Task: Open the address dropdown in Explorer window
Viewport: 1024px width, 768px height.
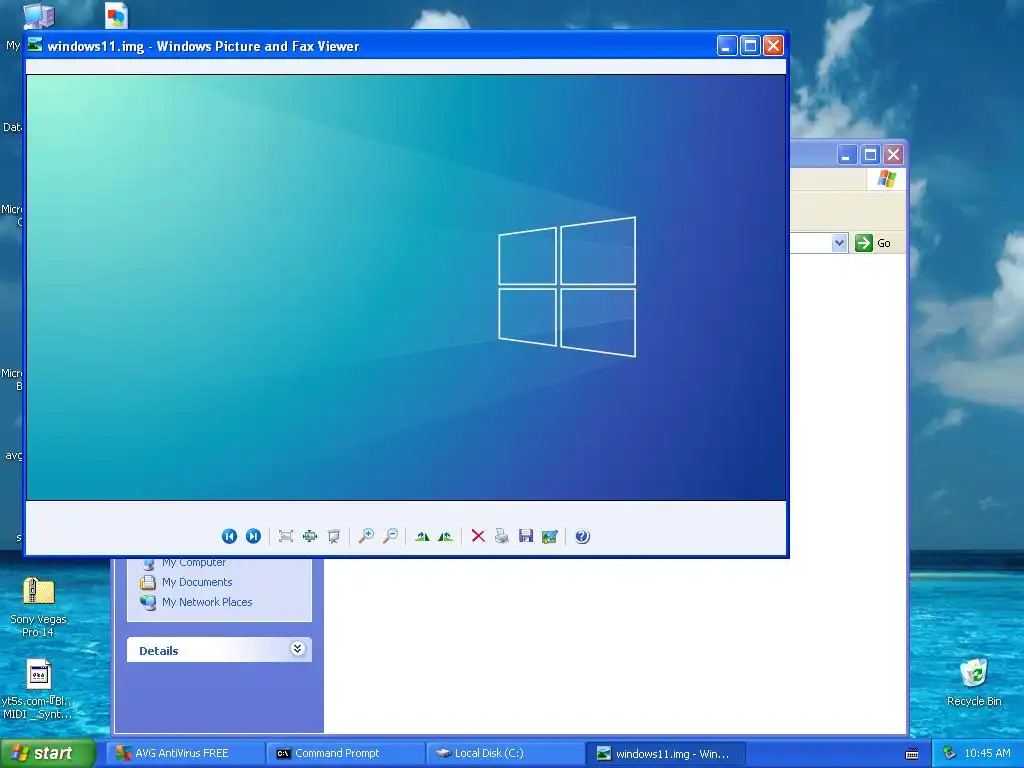Action: 839,243
